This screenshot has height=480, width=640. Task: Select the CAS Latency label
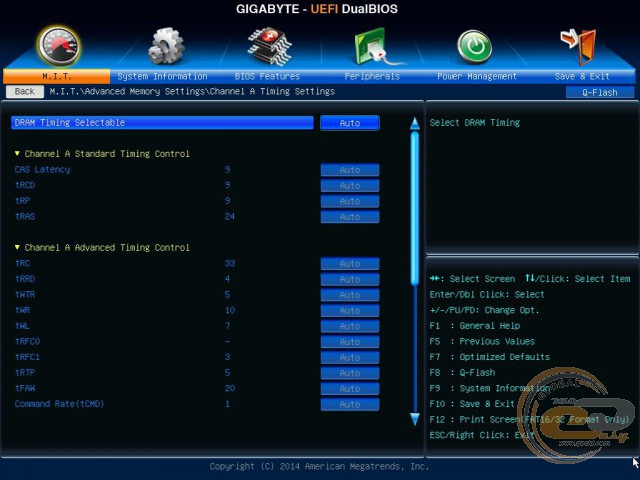coord(42,169)
